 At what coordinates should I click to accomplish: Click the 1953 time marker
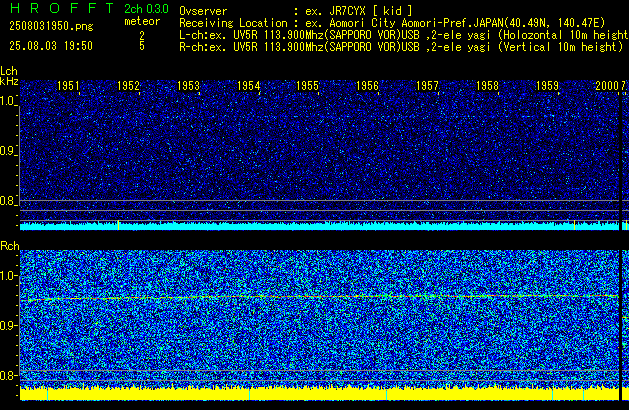(188, 86)
